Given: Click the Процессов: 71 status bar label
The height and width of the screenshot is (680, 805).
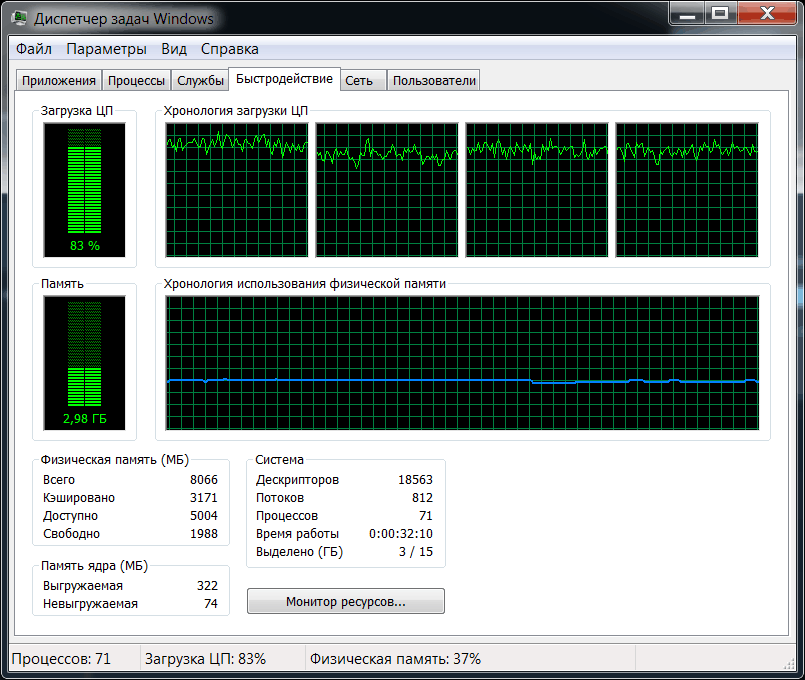Looking at the screenshot, I should (x=63, y=658).
